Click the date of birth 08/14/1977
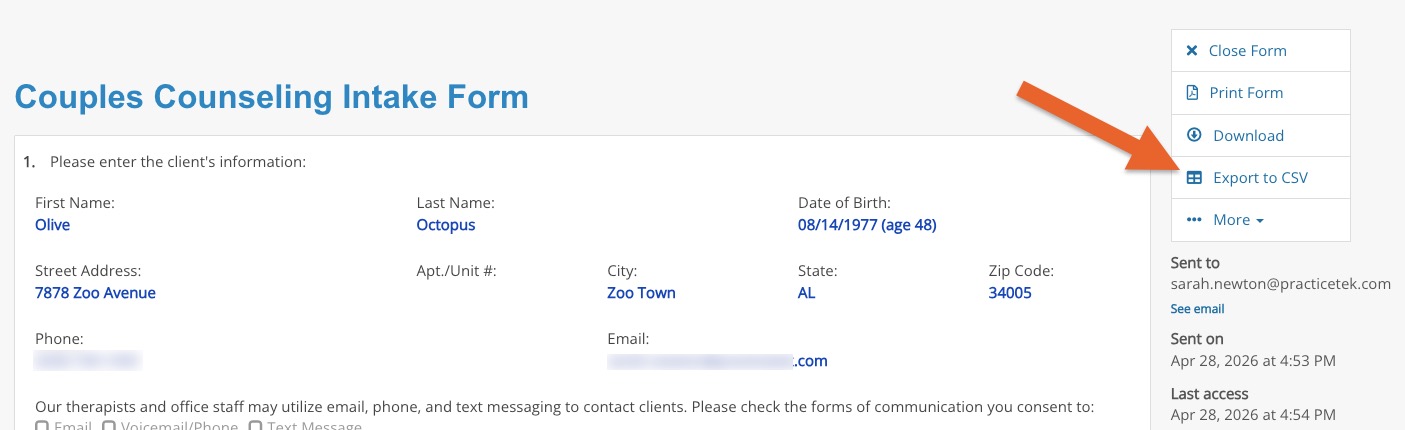 [838, 225]
